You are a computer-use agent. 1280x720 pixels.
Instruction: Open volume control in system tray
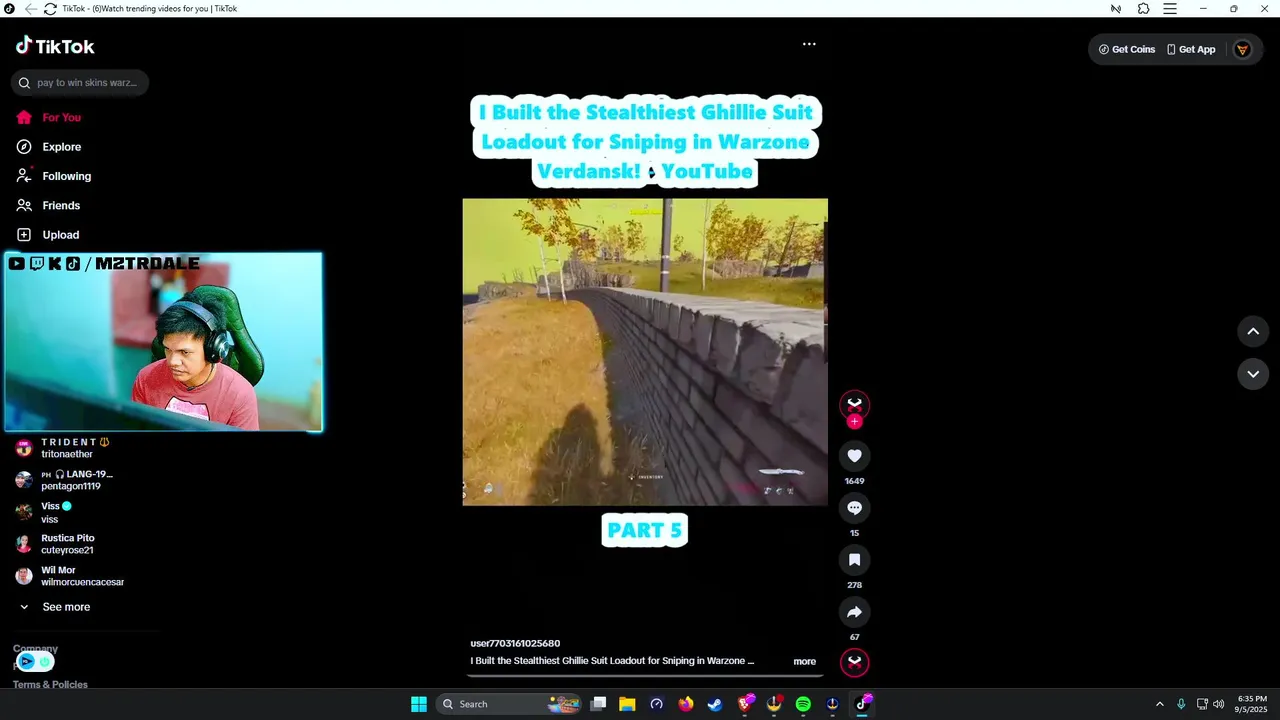(1218, 704)
